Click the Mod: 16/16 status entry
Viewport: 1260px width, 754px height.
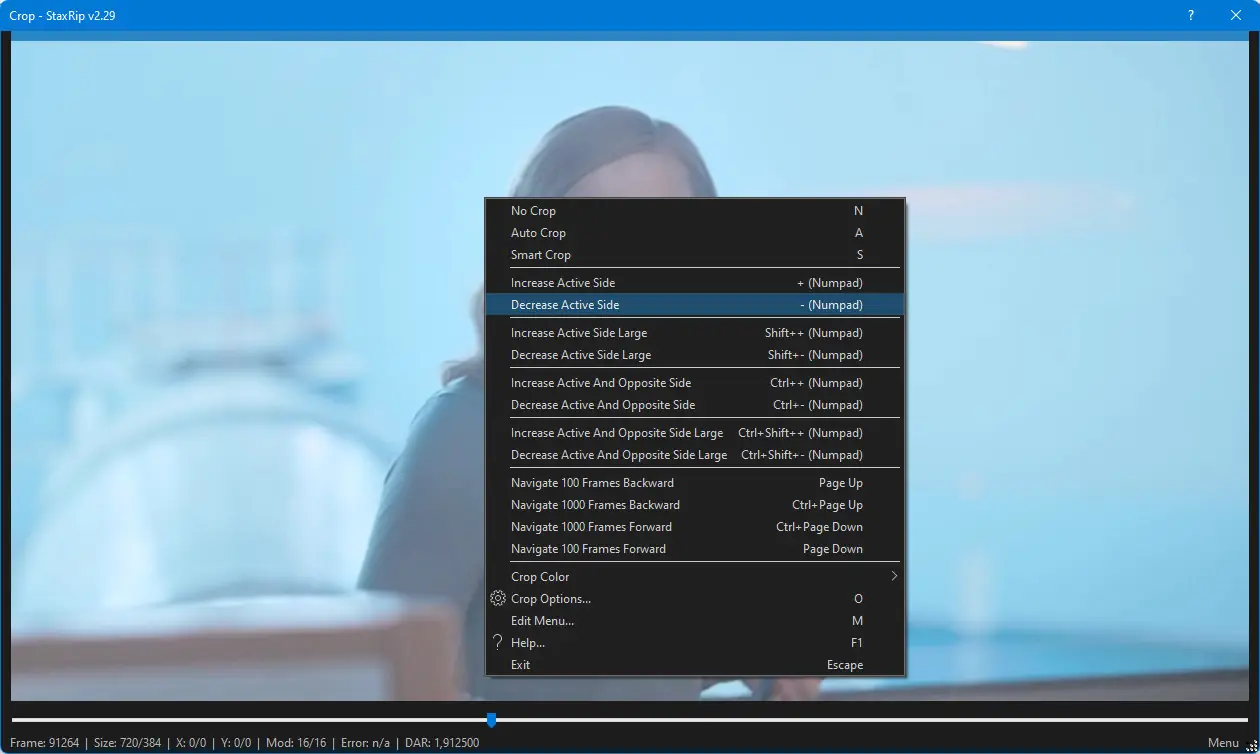pyautogui.click(x=296, y=743)
